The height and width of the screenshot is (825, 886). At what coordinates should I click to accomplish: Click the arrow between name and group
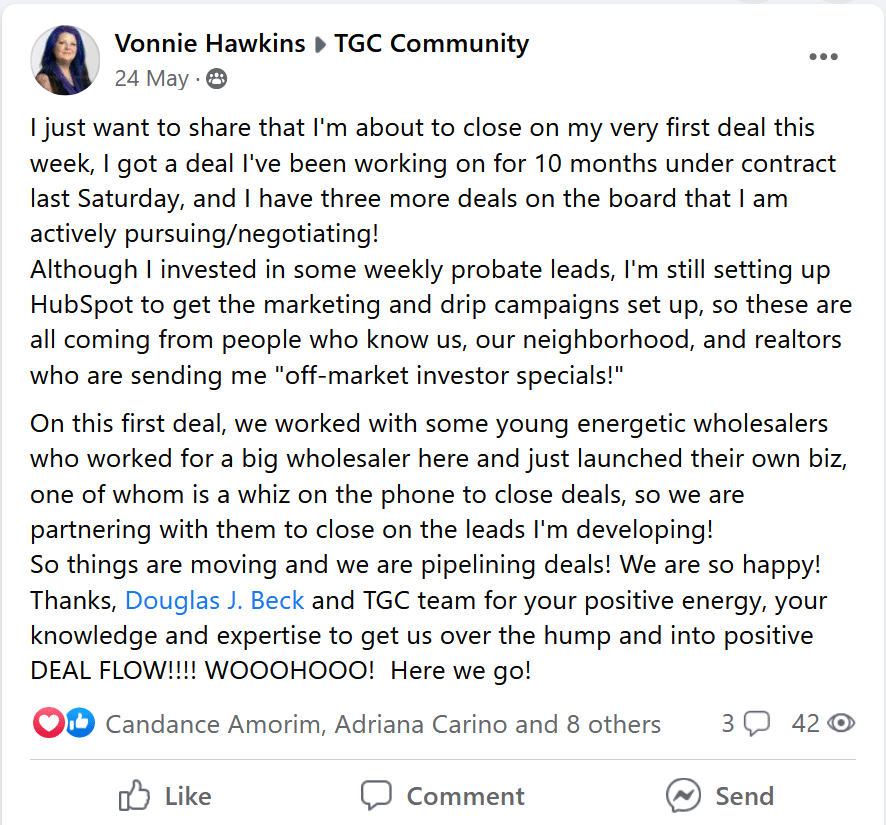click(x=320, y=45)
